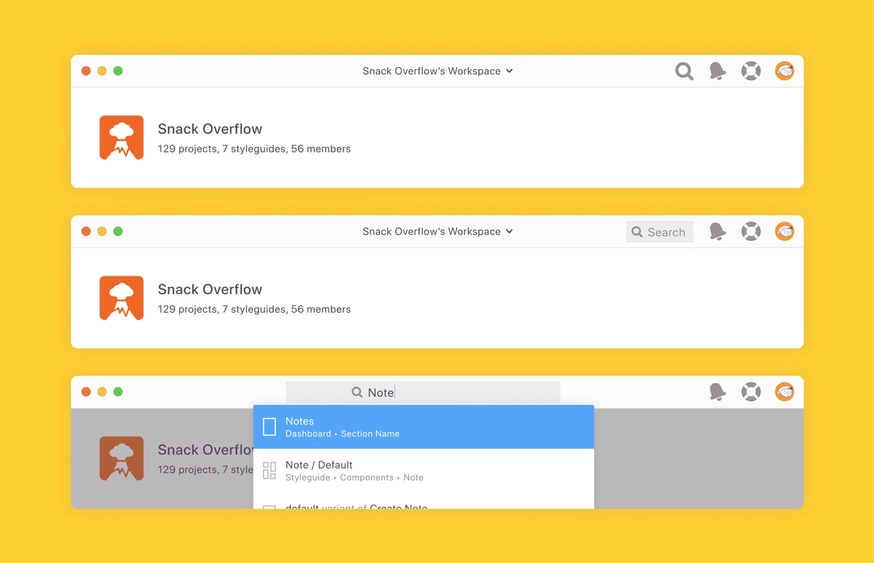Click the magnifier icon beside "Note" query
The width and height of the screenshot is (874, 563).
coord(357,392)
